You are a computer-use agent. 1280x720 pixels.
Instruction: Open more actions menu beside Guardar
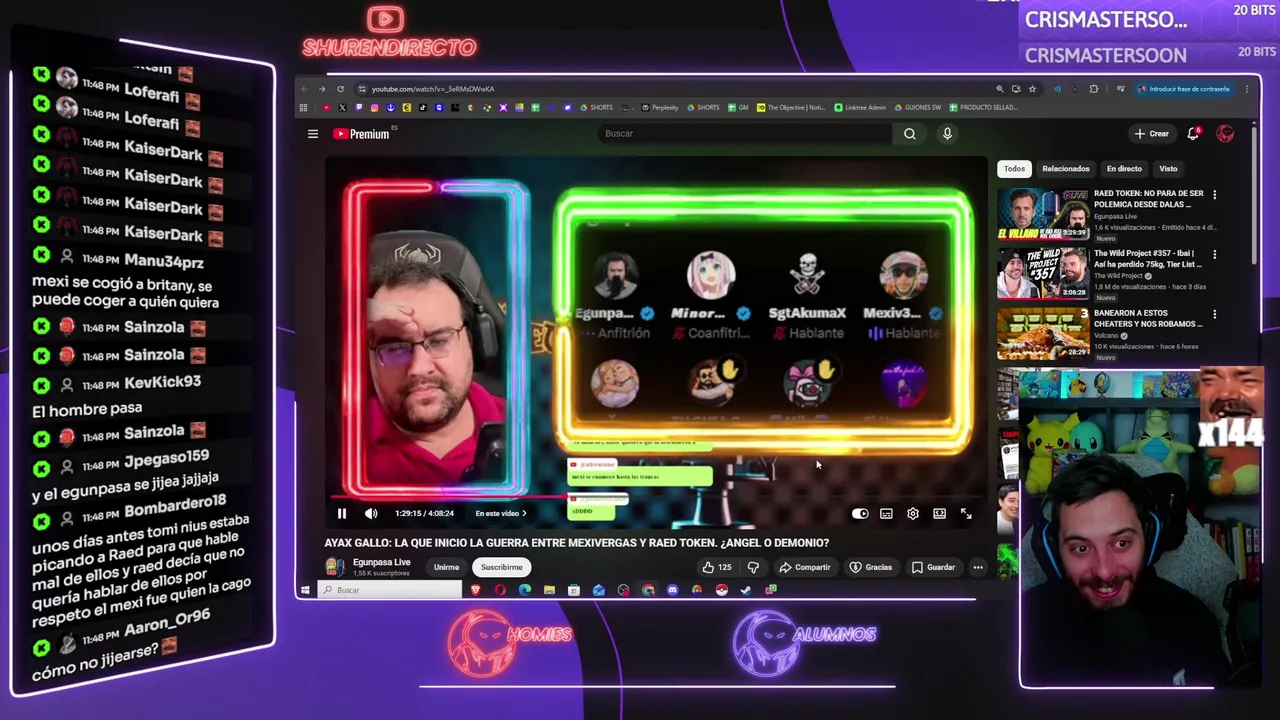coord(978,567)
